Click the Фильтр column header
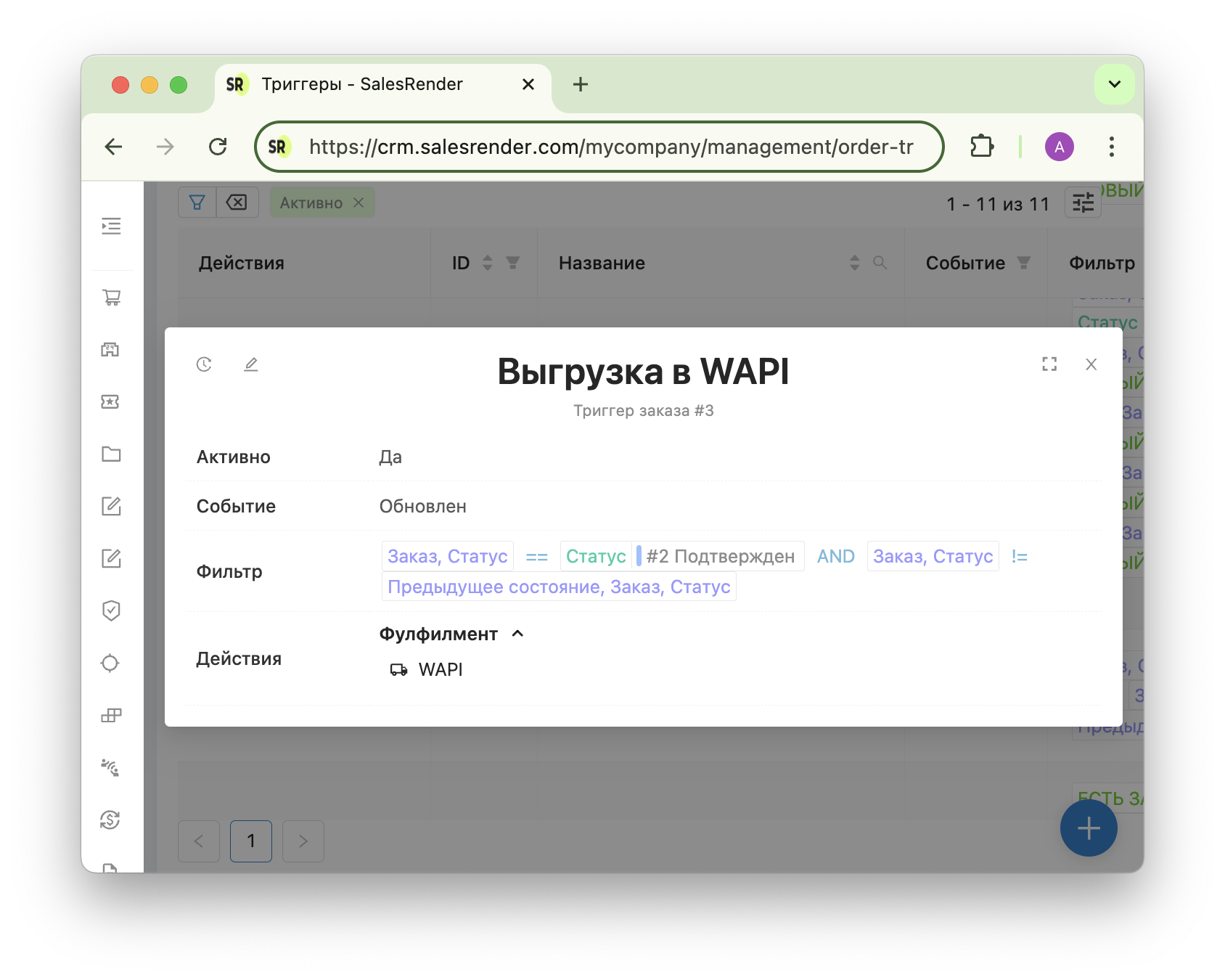This screenshot has width=1225, height=980. [x=1102, y=263]
